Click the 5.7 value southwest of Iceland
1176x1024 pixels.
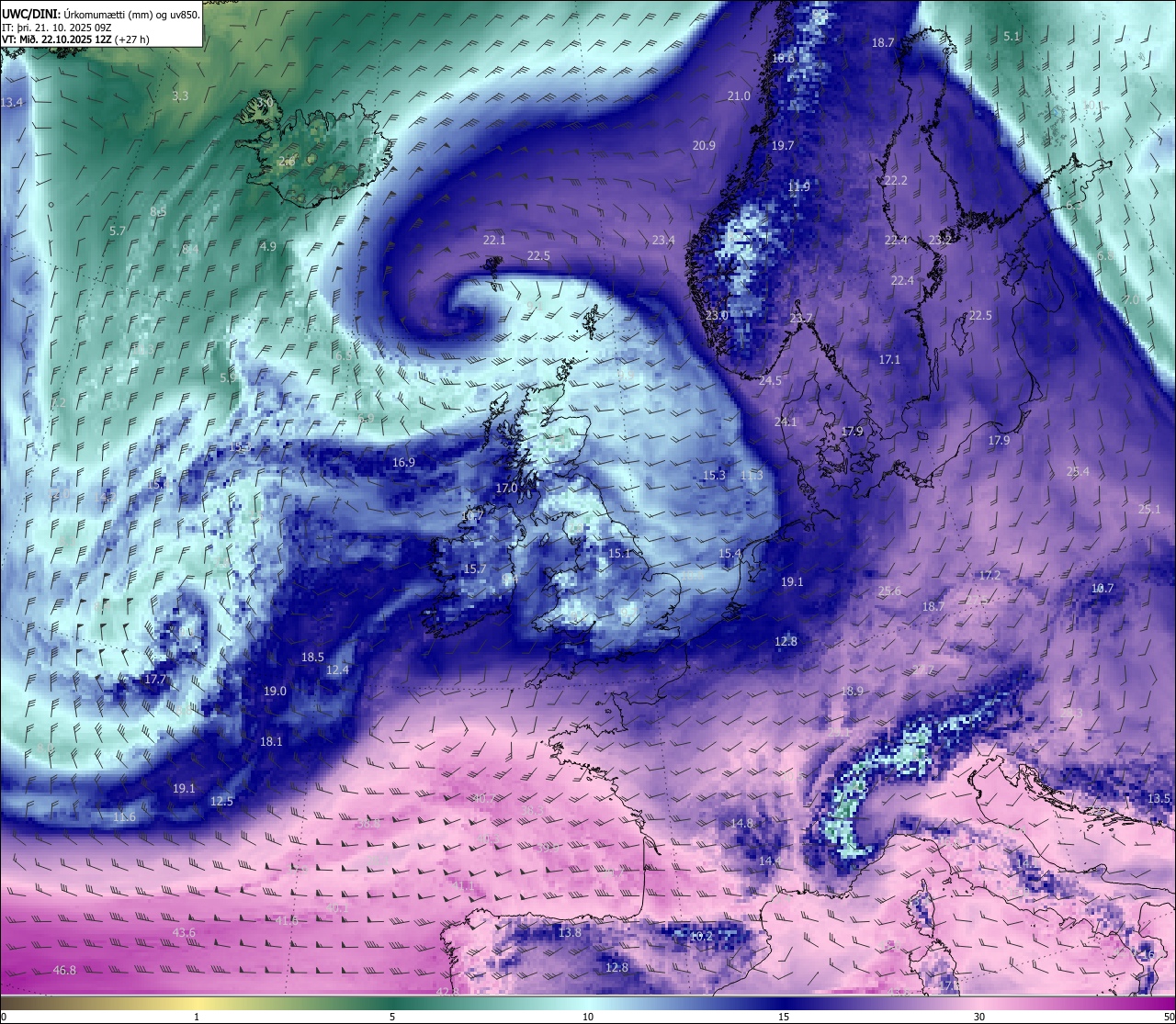click(x=118, y=231)
